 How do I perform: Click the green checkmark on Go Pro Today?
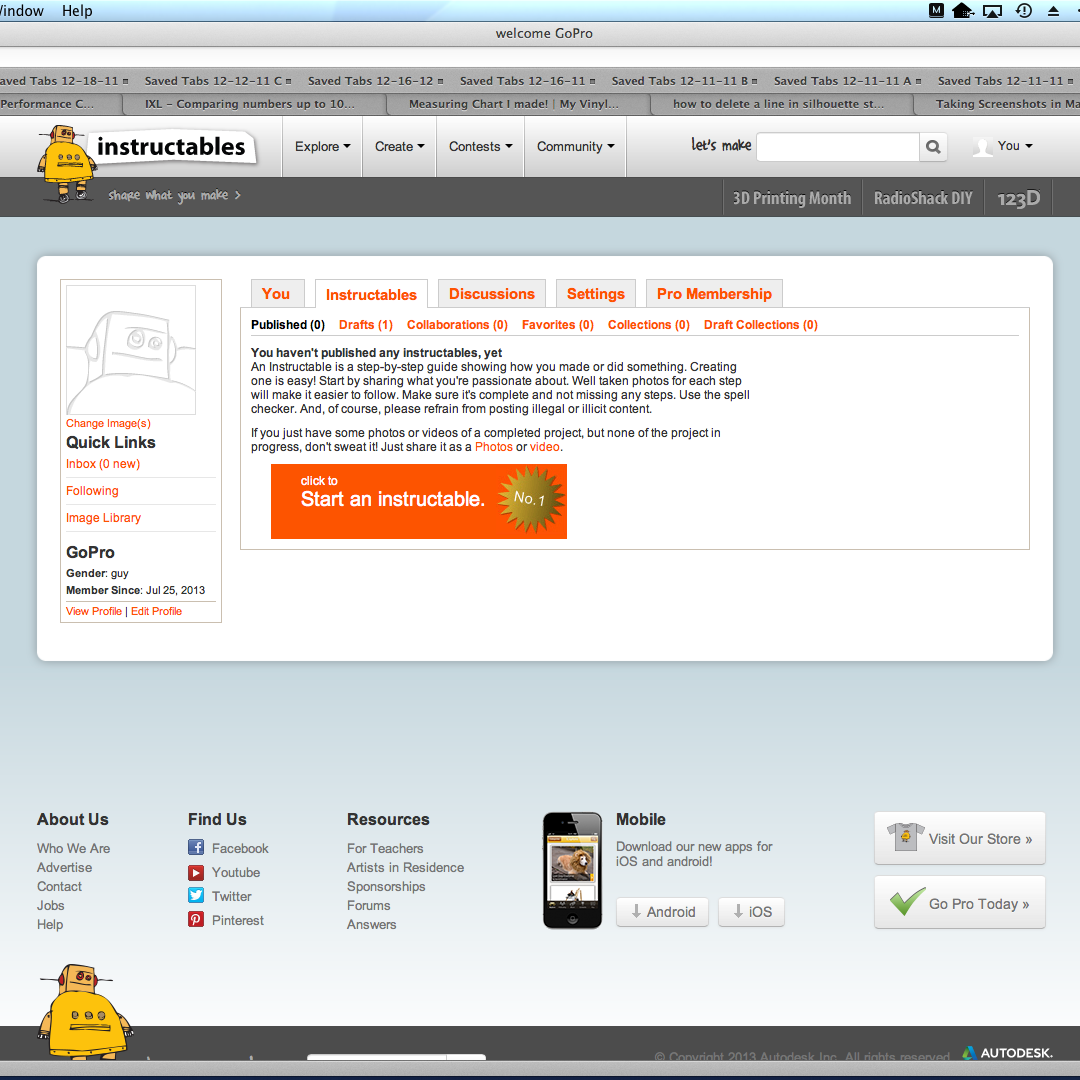point(906,901)
